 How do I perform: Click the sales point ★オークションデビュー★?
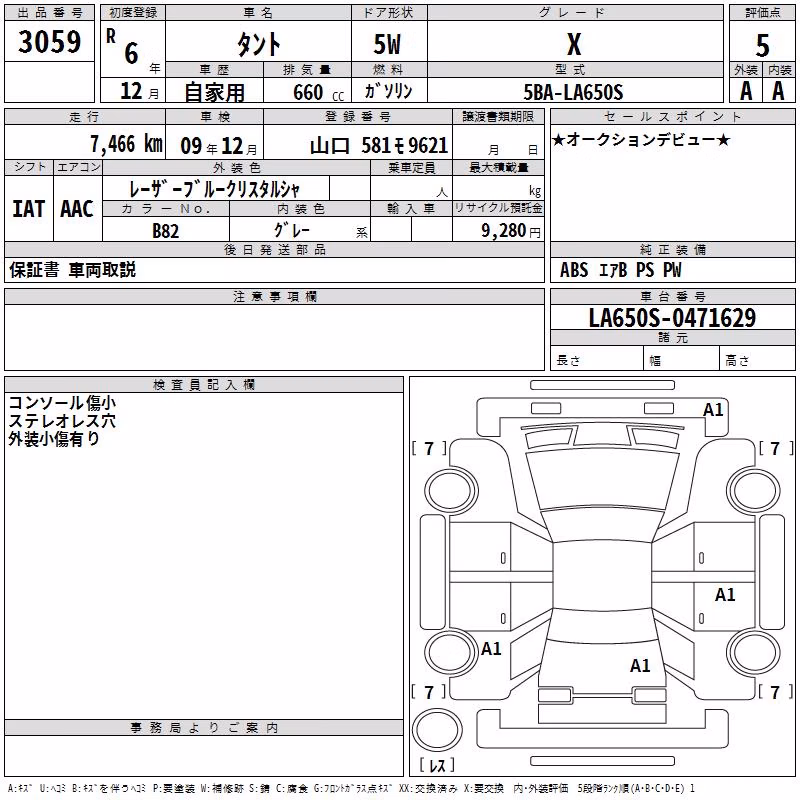coord(641,140)
